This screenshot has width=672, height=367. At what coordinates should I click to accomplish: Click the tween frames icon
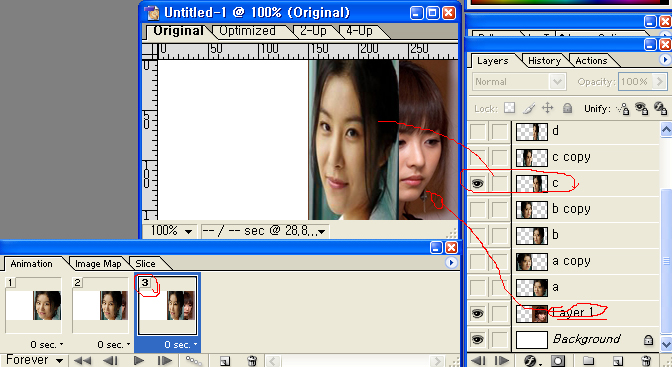click(x=194, y=361)
